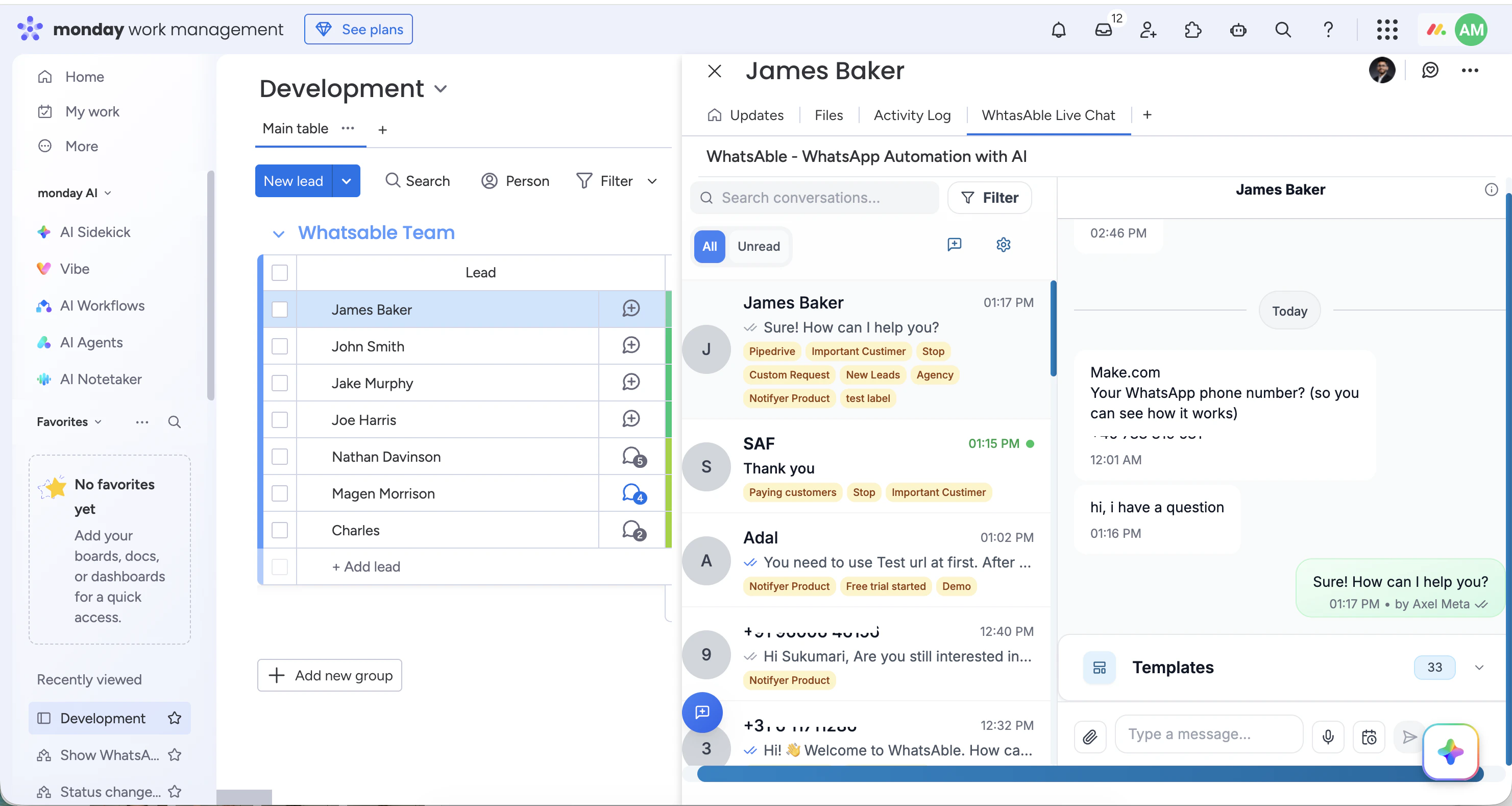Open conversation updates for Magen Morrison
This screenshot has height=806, width=1512.
633,493
